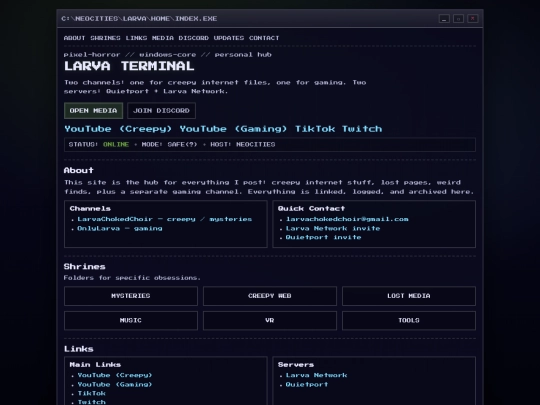Minimize the INDEX.EXE window
The height and width of the screenshot is (405, 540).
[444, 19]
